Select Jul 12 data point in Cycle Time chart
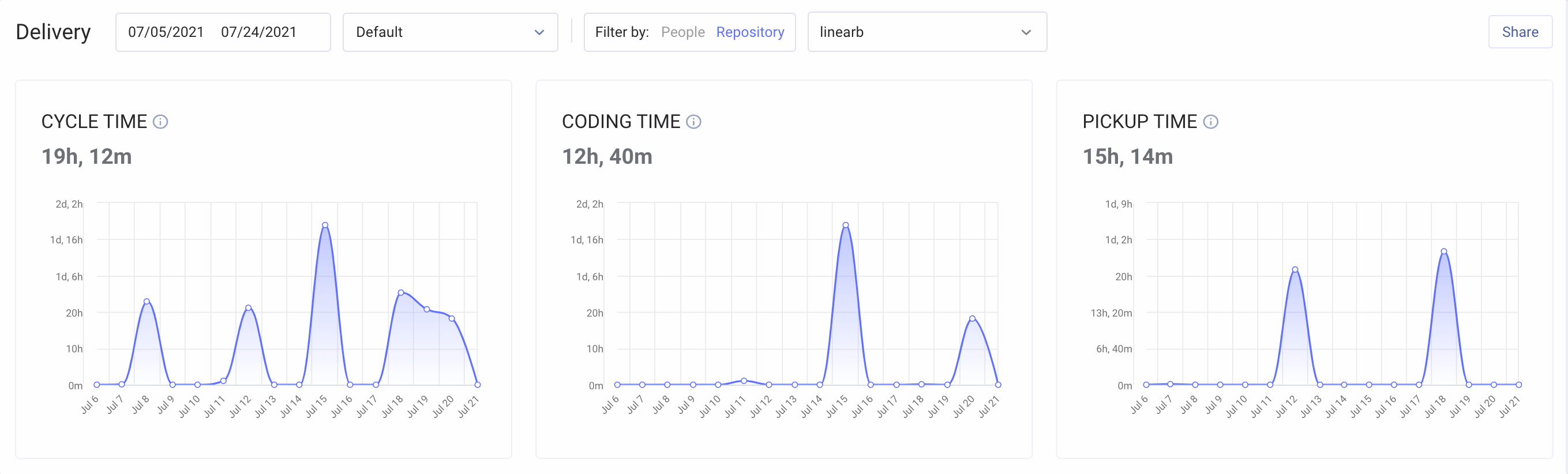This screenshot has height=474, width=1568. 248,308
